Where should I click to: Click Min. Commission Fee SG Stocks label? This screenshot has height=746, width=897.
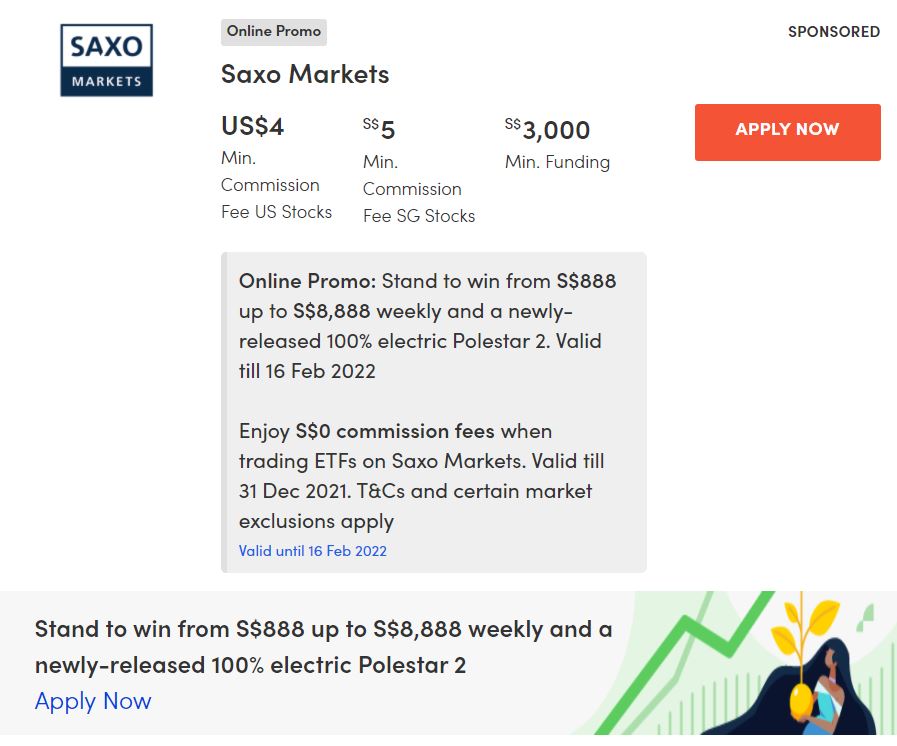pyautogui.click(x=418, y=189)
